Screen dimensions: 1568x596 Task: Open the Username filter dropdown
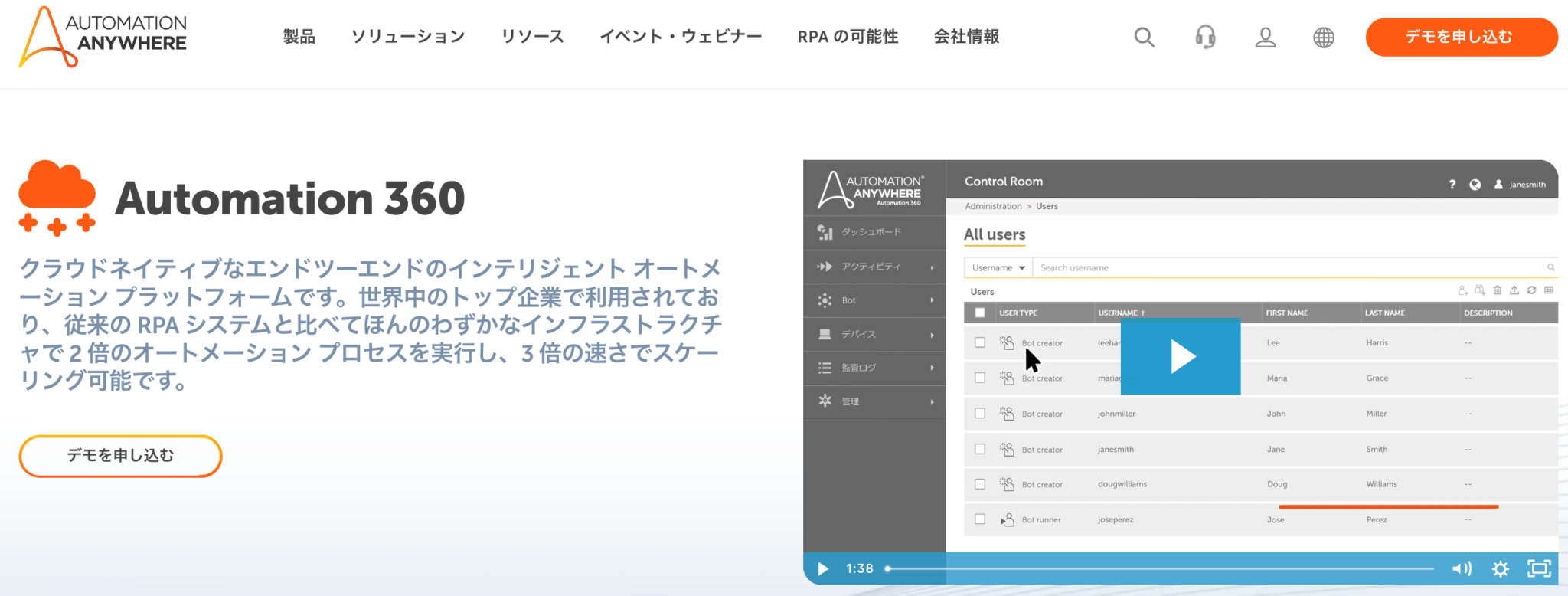coord(998,267)
